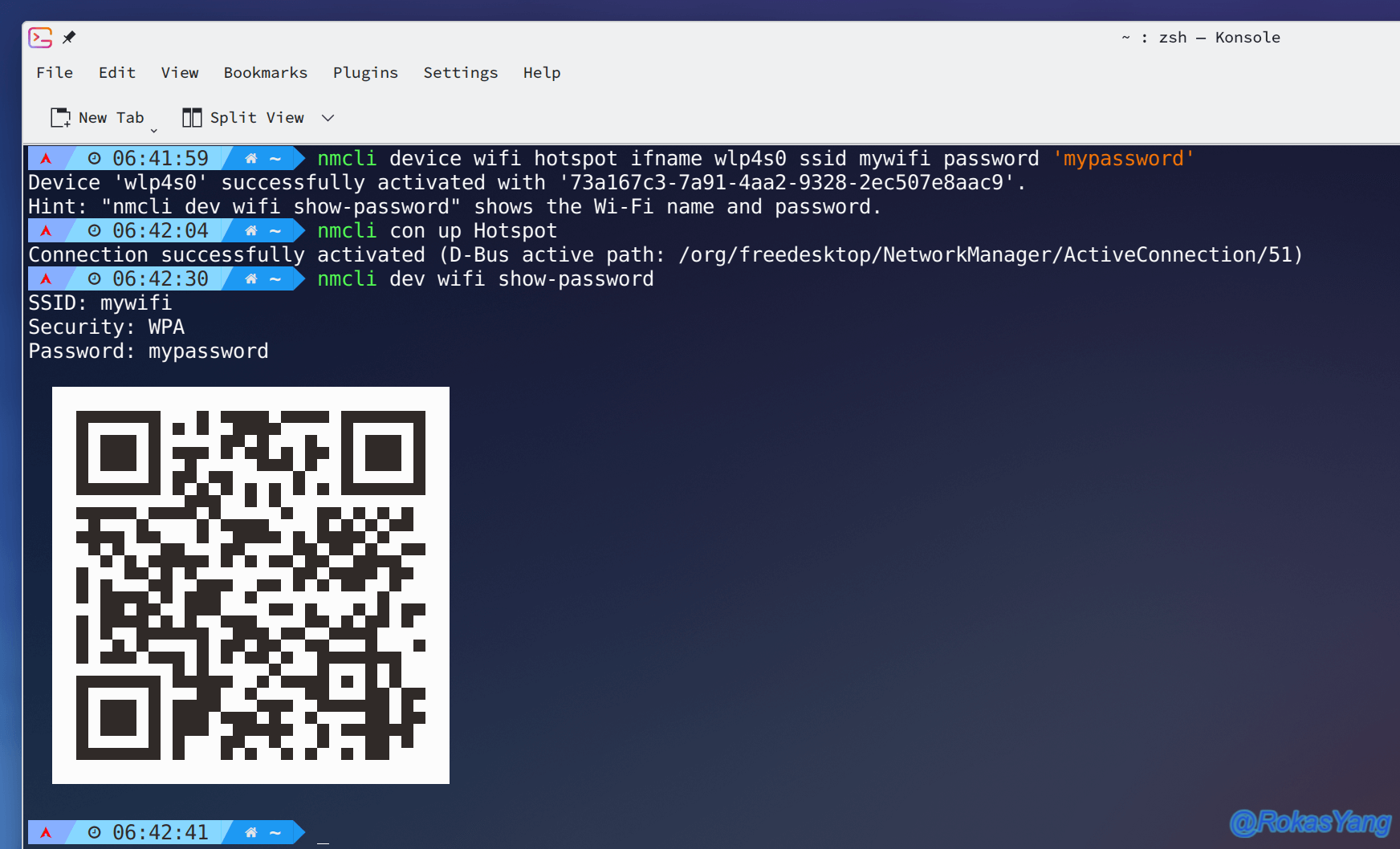Image resolution: width=1400 pixels, height=849 pixels.
Task: Click the cursor at the empty prompt line
Action: coord(323,841)
